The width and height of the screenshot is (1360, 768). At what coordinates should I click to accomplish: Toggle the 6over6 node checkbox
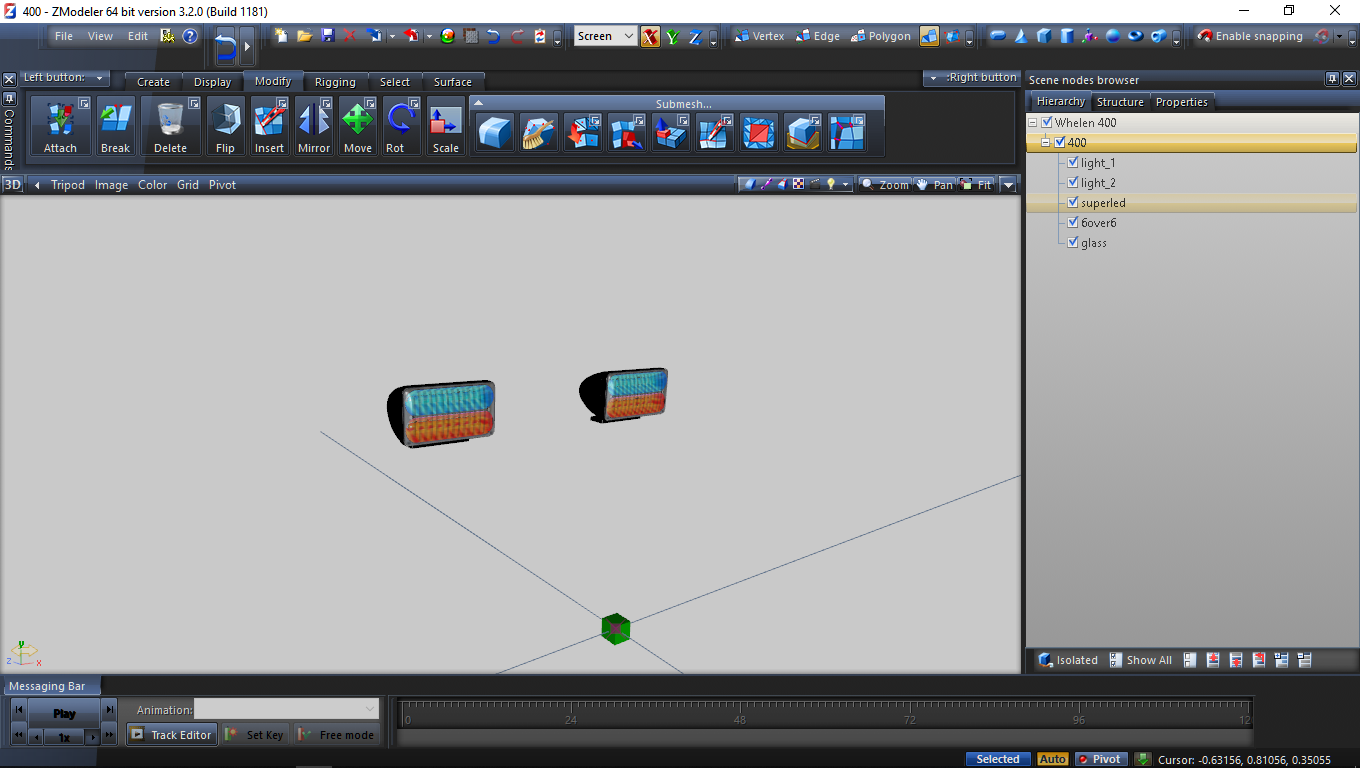click(1073, 222)
